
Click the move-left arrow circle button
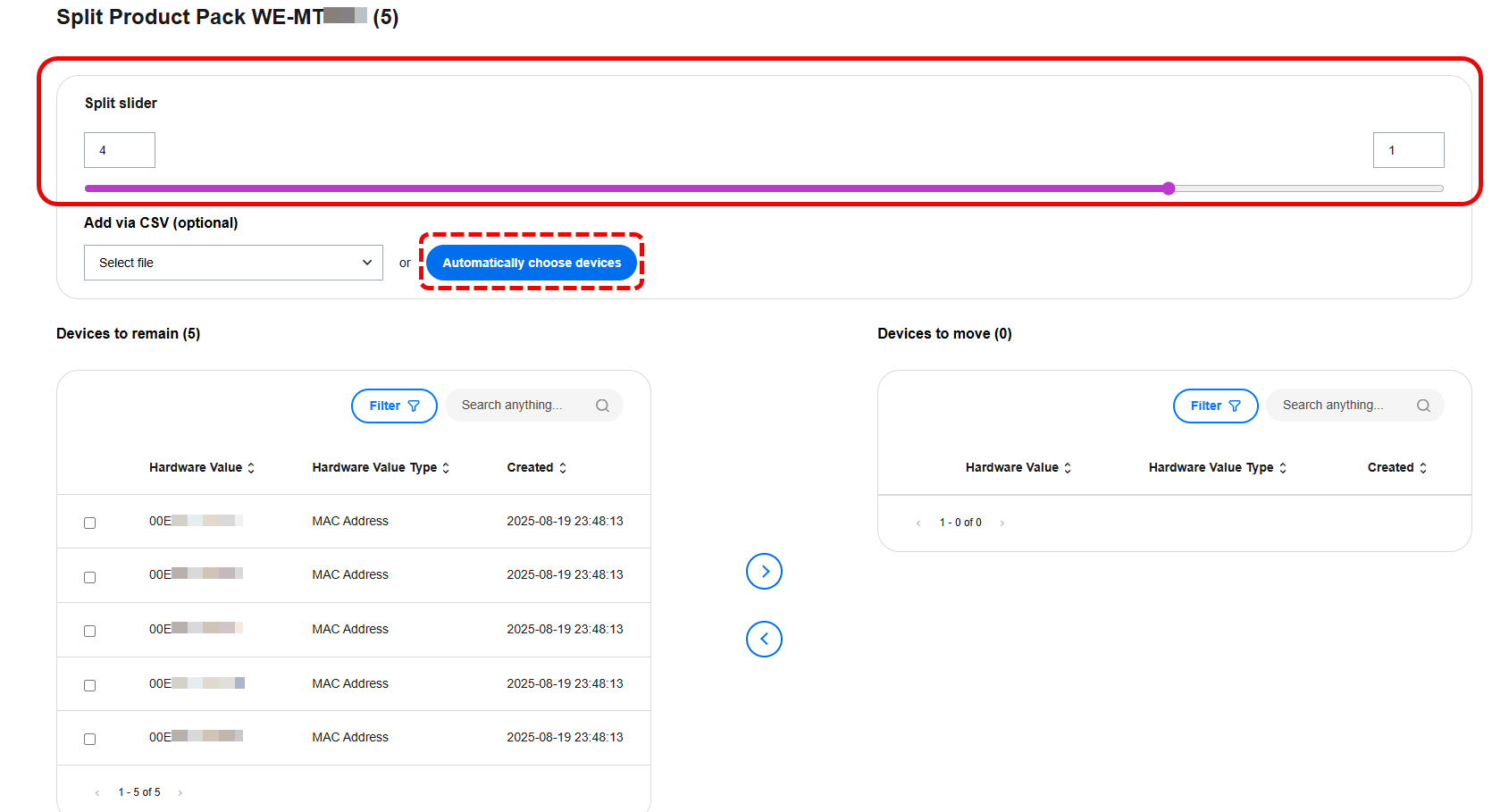coord(764,639)
